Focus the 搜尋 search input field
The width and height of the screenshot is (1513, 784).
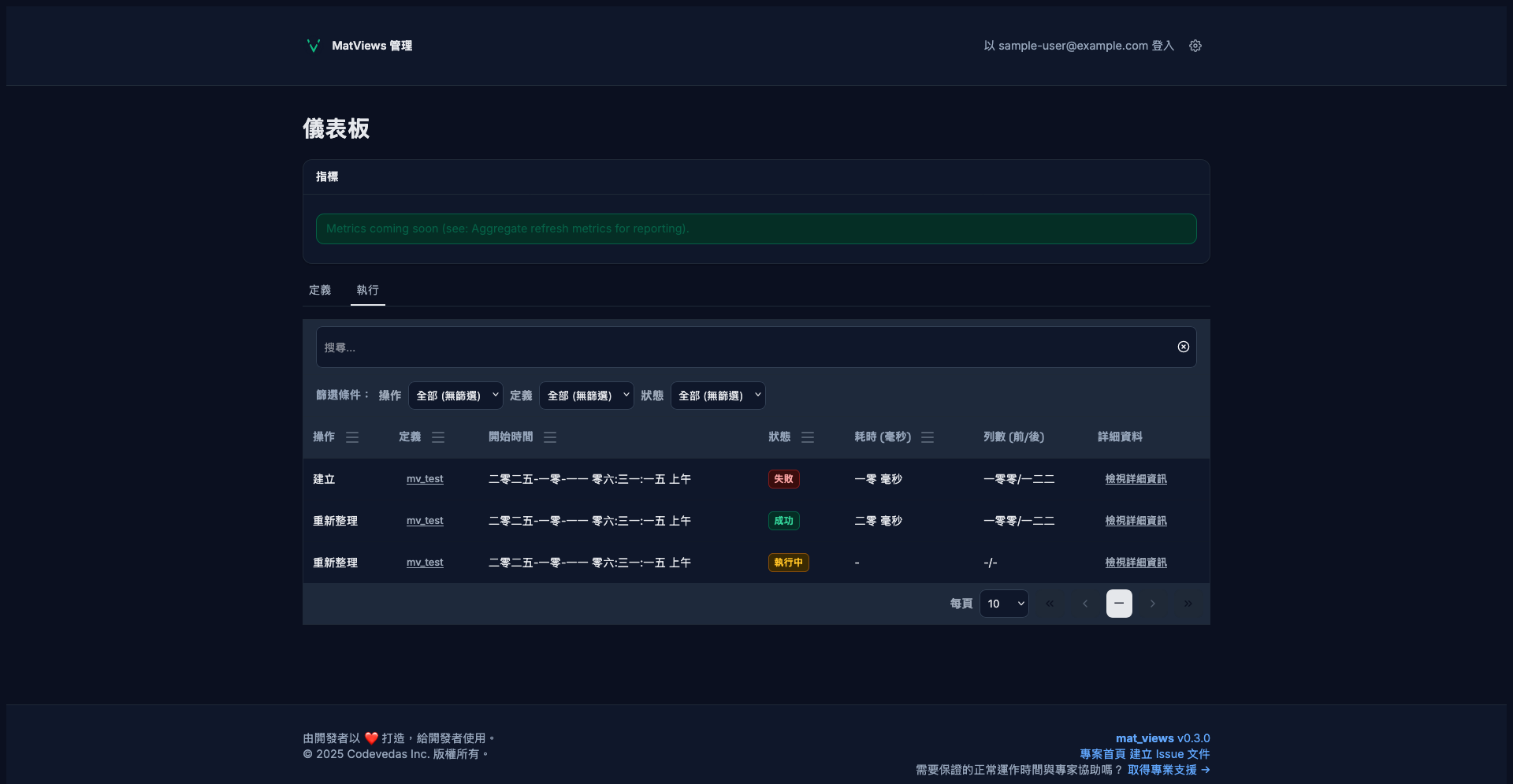click(741, 347)
